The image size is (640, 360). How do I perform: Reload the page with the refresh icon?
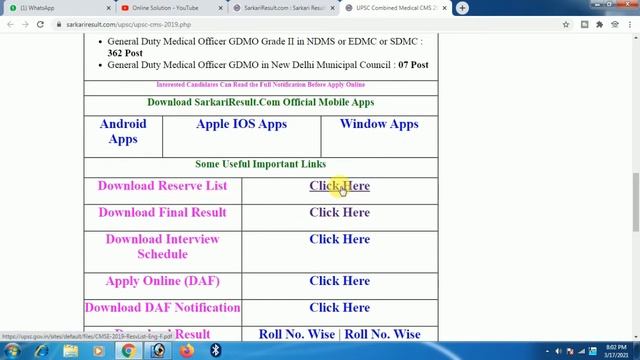coord(40,24)
